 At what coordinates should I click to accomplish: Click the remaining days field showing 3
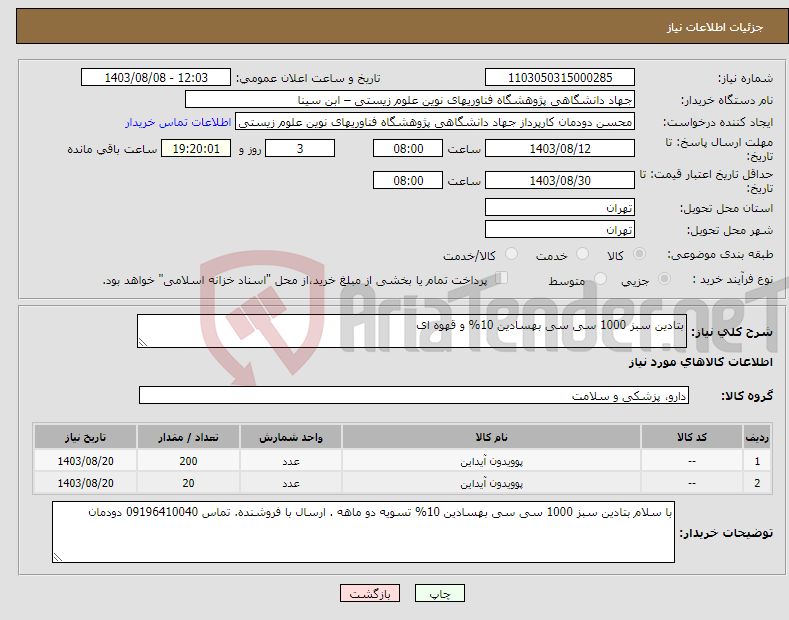click(300, 148)
